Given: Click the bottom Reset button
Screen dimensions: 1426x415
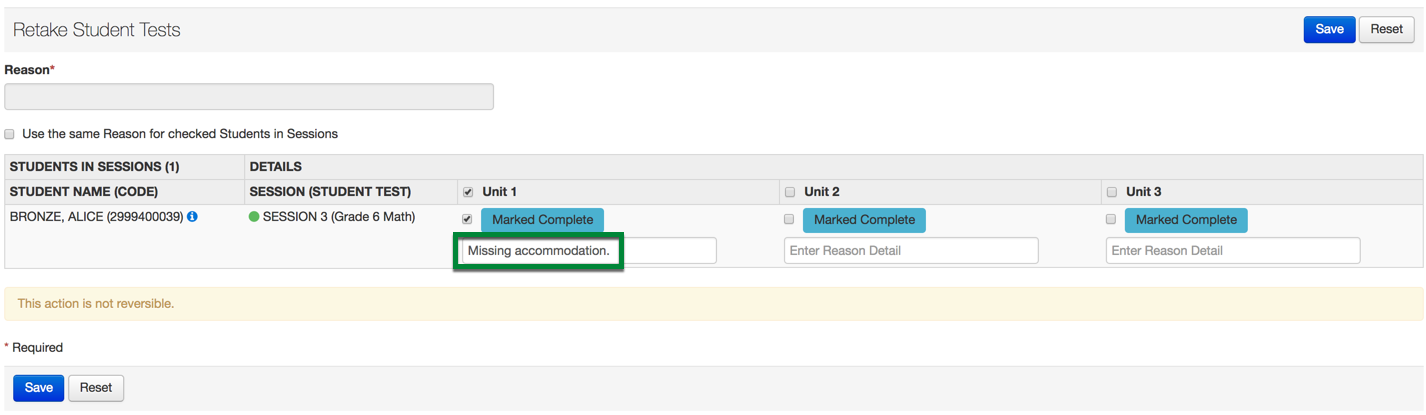Looking at the screenshot, I should coord(96,388).
